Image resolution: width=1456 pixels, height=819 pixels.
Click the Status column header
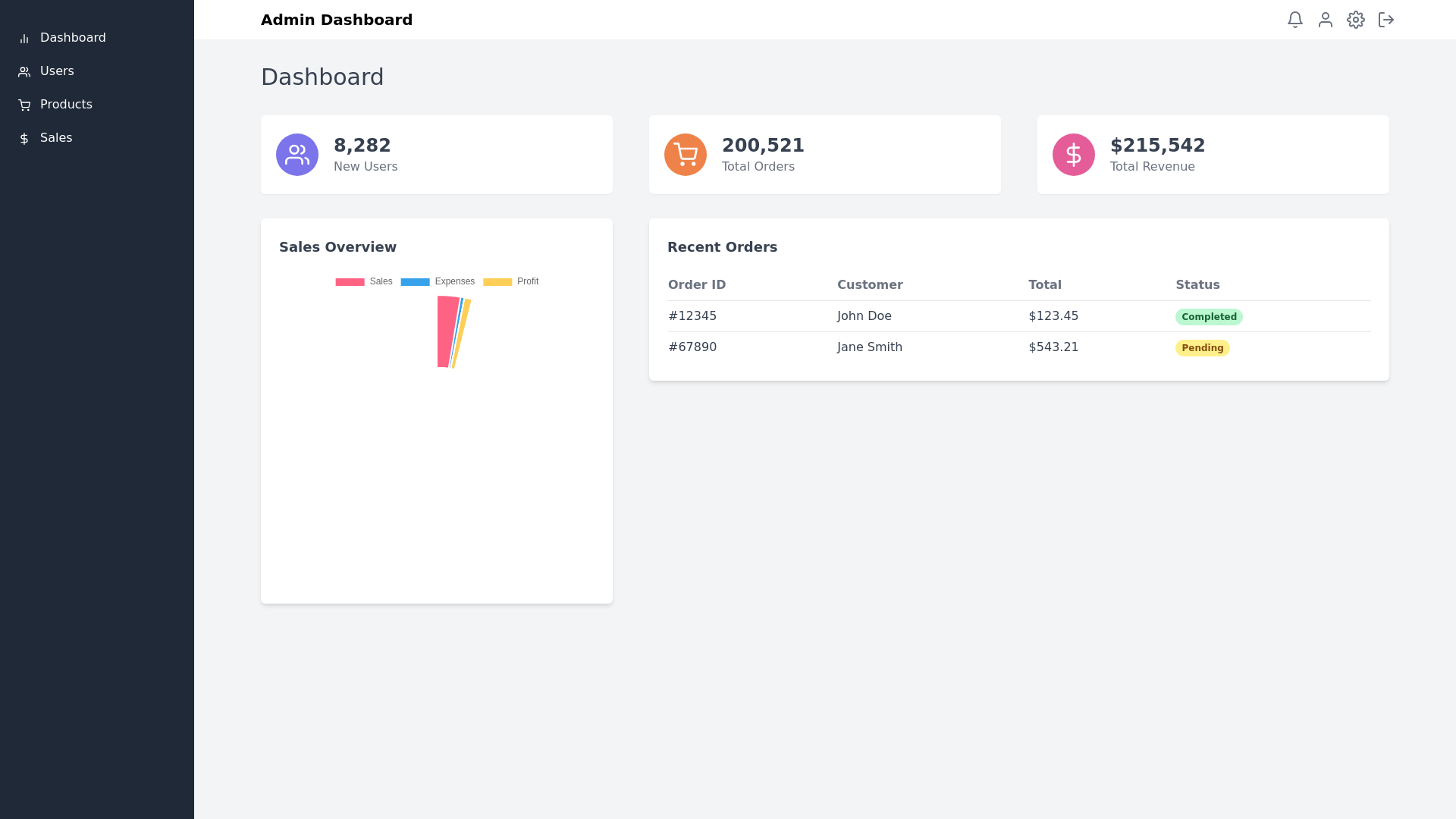point(1197,285)
